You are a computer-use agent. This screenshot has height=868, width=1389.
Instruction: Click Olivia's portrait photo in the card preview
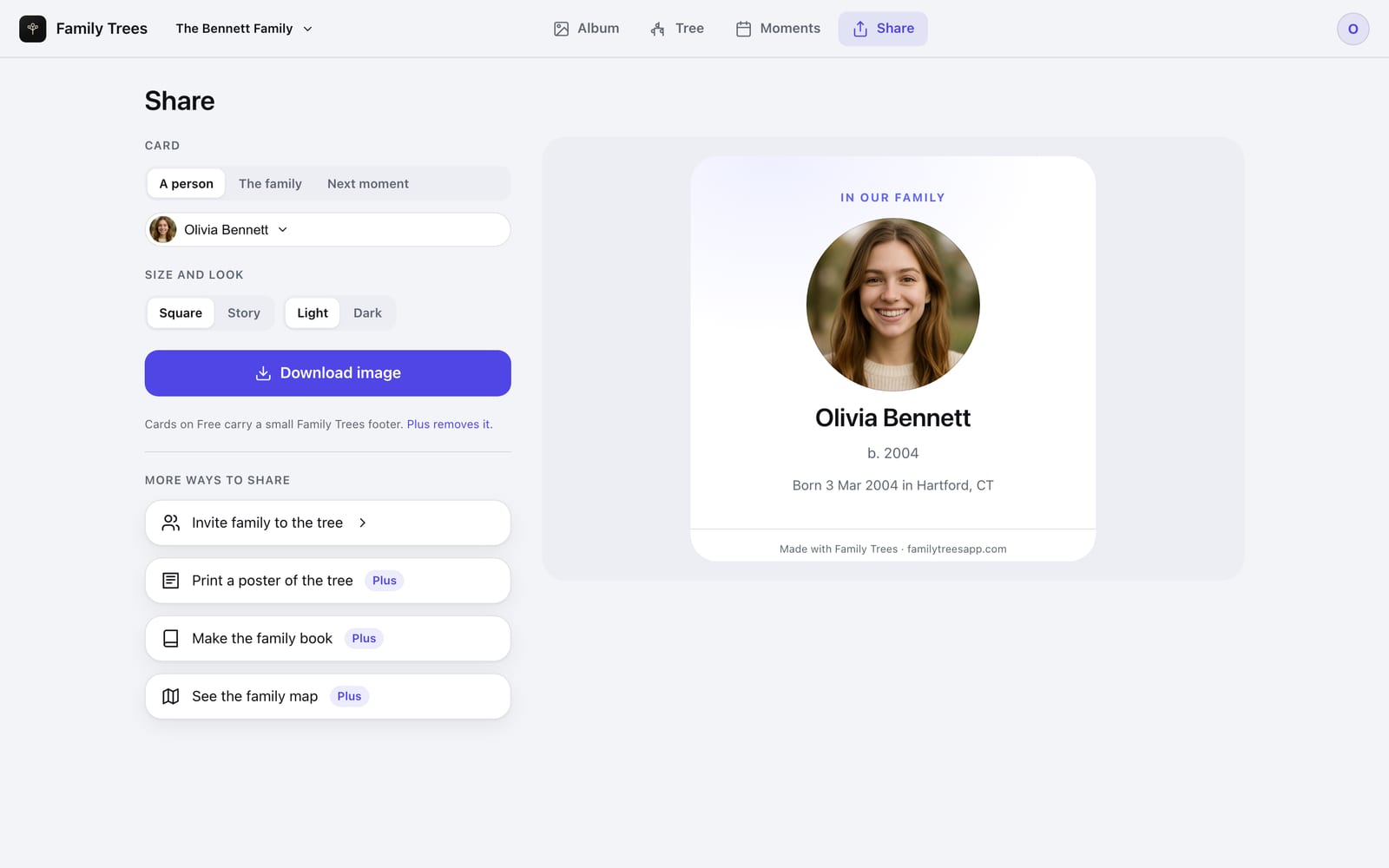click(x=893, y=305)
